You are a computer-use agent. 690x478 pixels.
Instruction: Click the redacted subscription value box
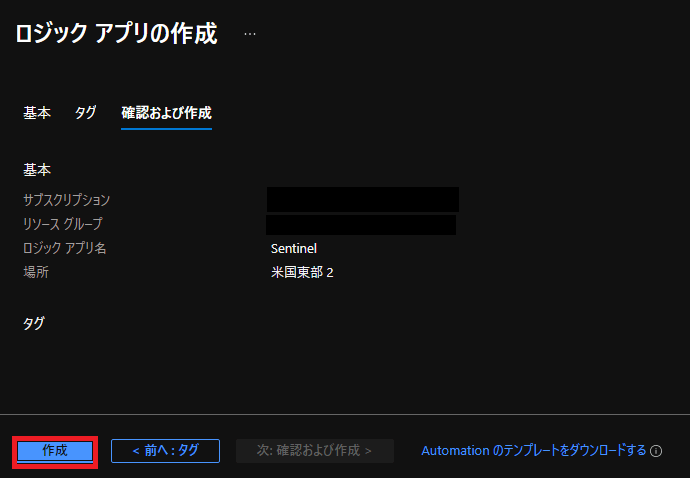click(x=362, y=199)
